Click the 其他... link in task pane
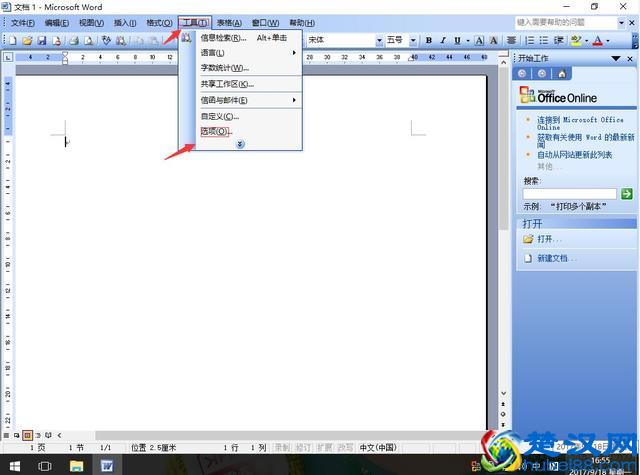This screenshot has width=640, height=475. pyautogui.click(x=548, y=166)
